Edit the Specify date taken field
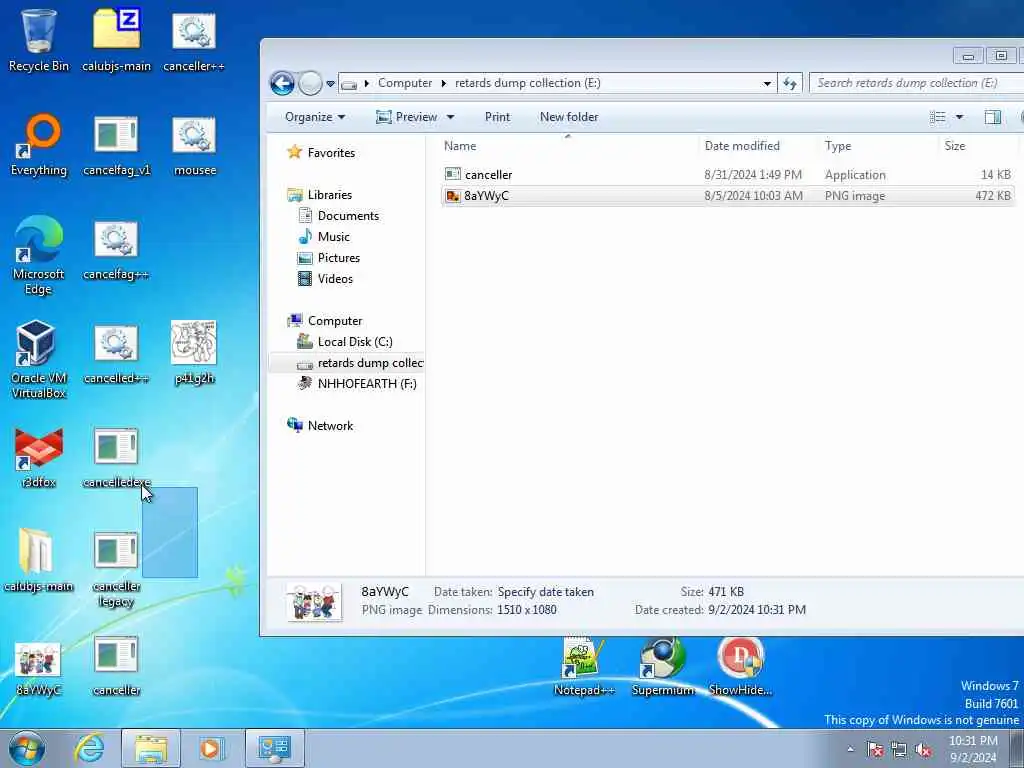The image size is (1024, 768). pos(546,592)
